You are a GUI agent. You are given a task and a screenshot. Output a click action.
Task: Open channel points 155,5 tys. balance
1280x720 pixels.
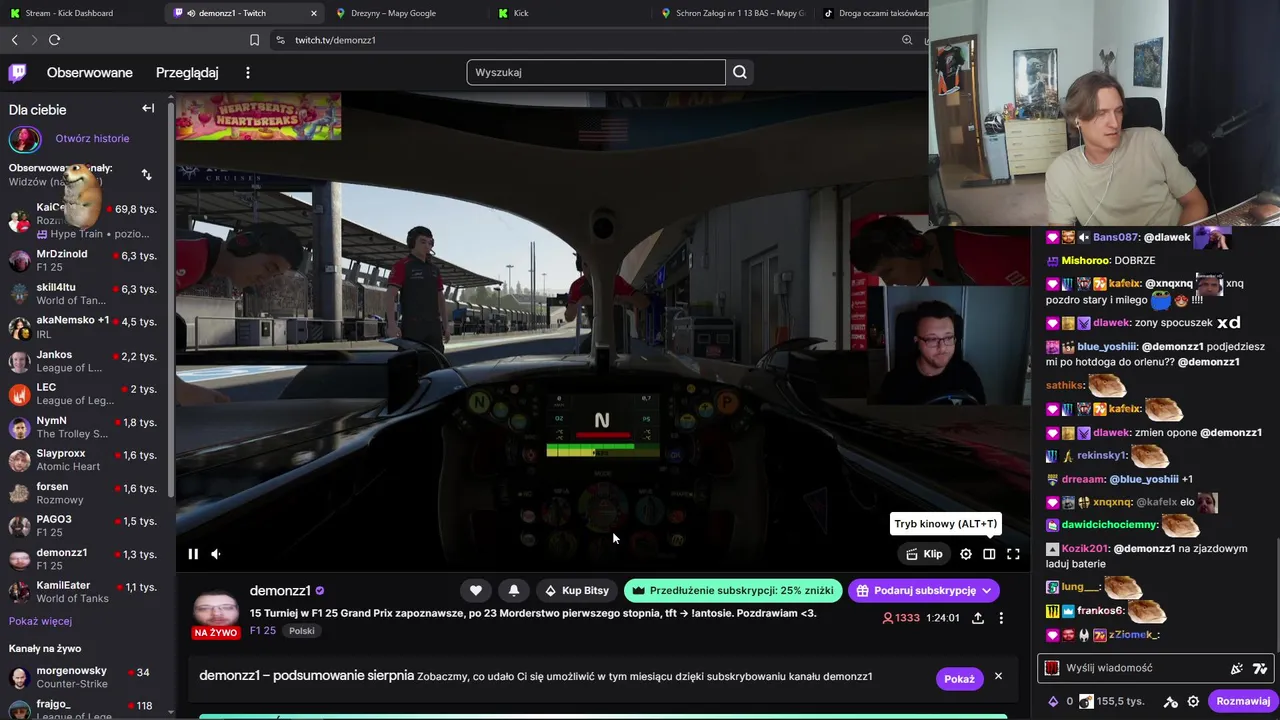[x=1107, y=701]
